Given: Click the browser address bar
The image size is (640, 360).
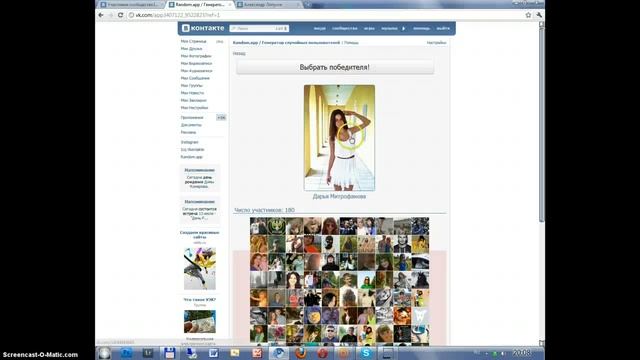Looking at the screenshot, I should point(325,15).
